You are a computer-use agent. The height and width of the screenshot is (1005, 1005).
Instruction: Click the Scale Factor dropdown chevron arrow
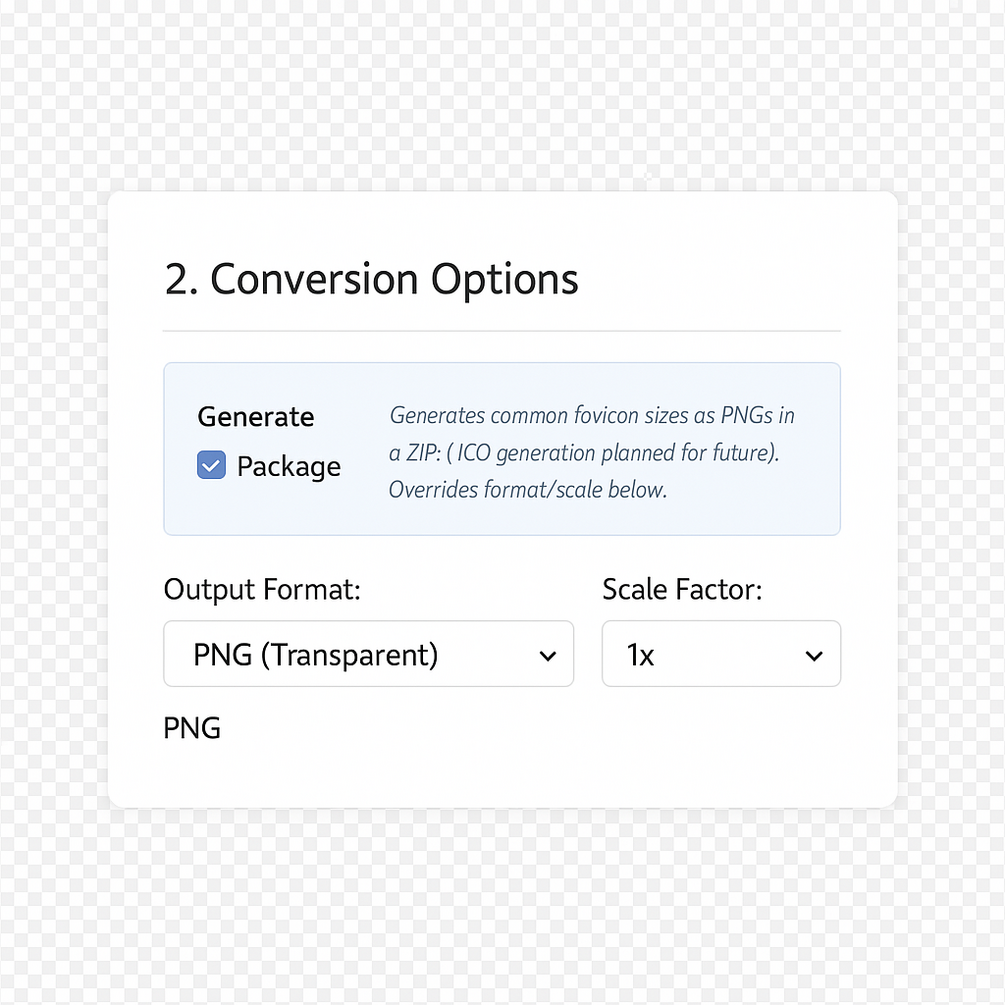tap(814, 656)
